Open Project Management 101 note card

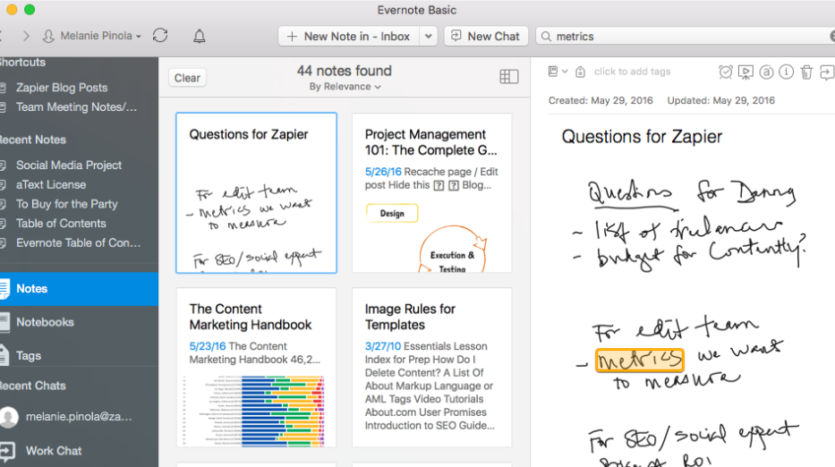tap(432, 193)
